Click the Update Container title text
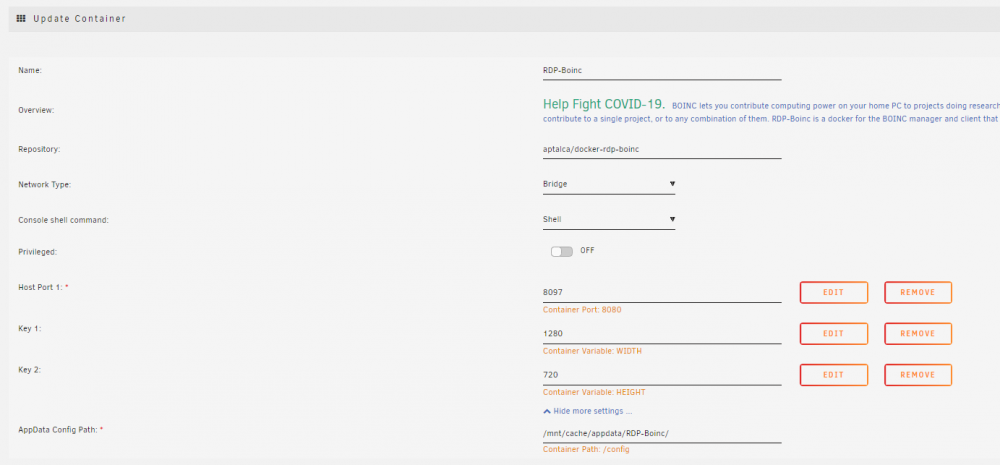 (x=80, y=18)
